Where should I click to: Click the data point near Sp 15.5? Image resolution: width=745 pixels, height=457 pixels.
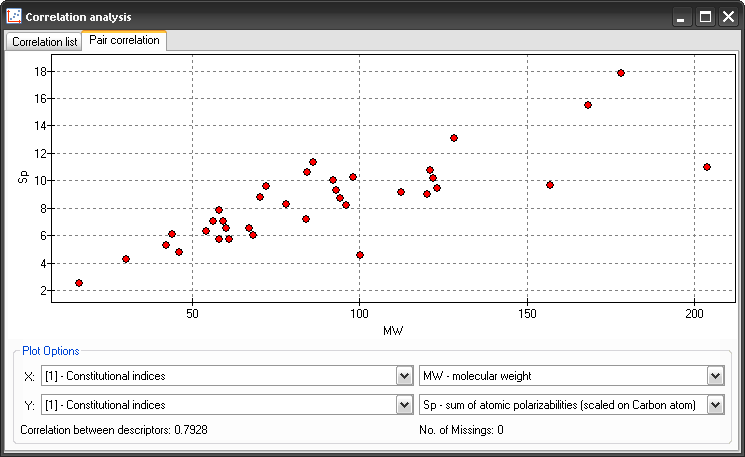click(588, 105)
